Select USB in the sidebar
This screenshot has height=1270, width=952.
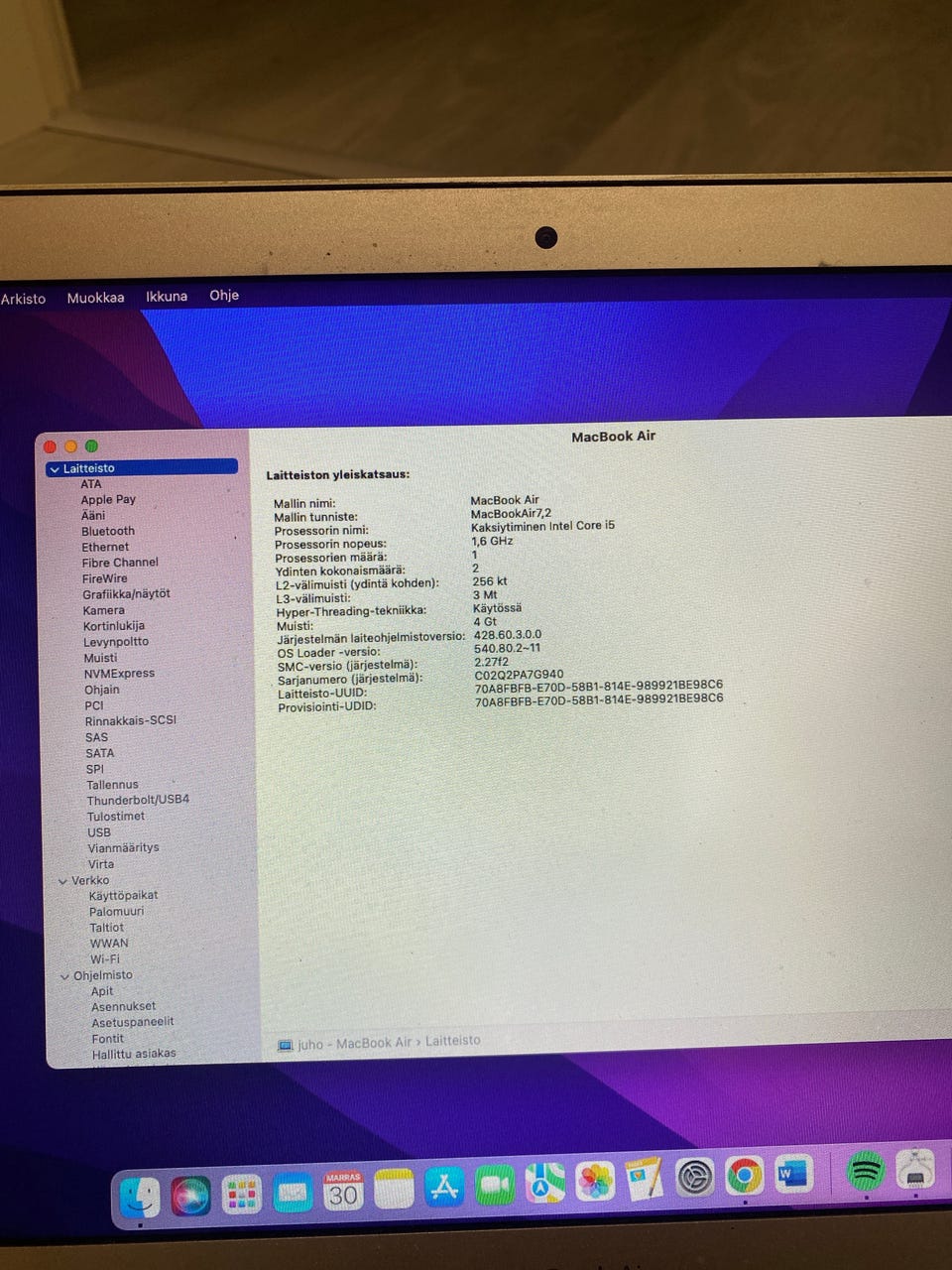(99, 832)
